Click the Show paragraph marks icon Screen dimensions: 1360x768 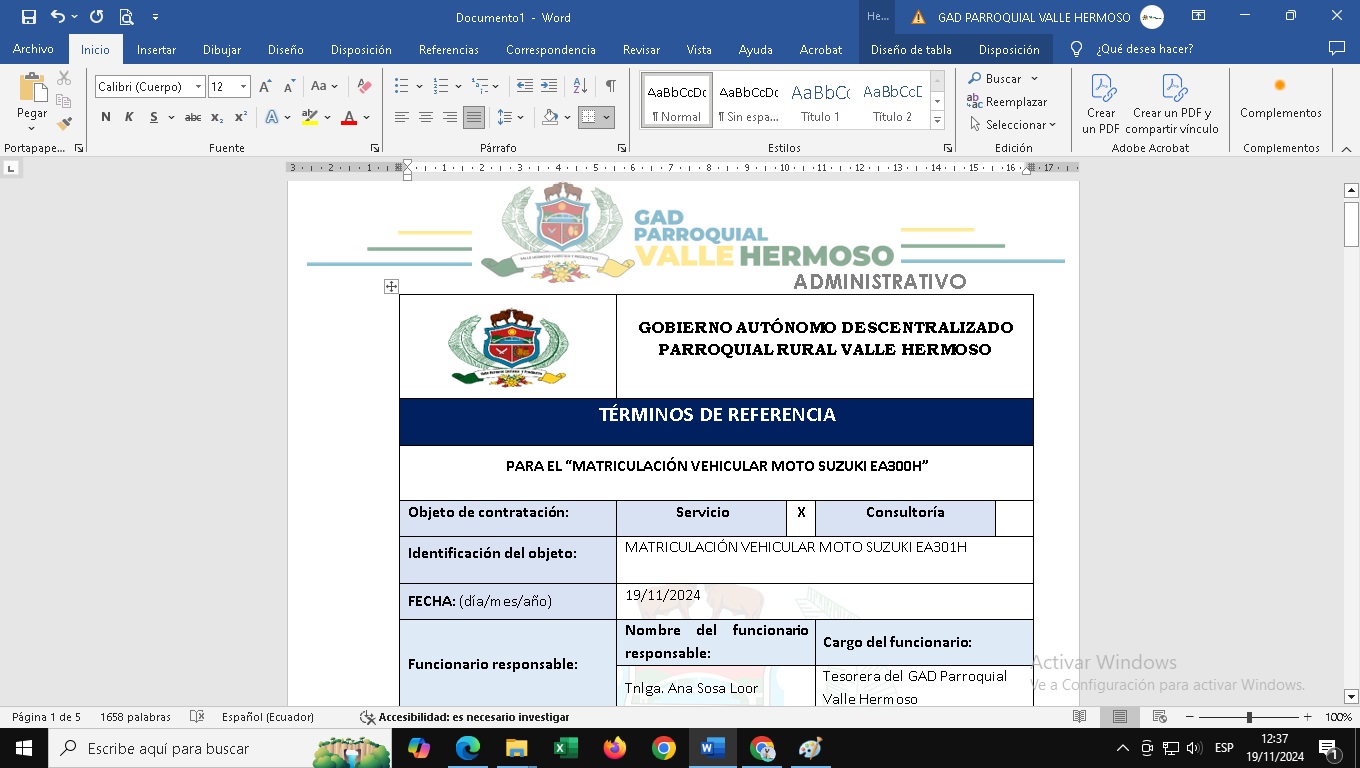610,87
